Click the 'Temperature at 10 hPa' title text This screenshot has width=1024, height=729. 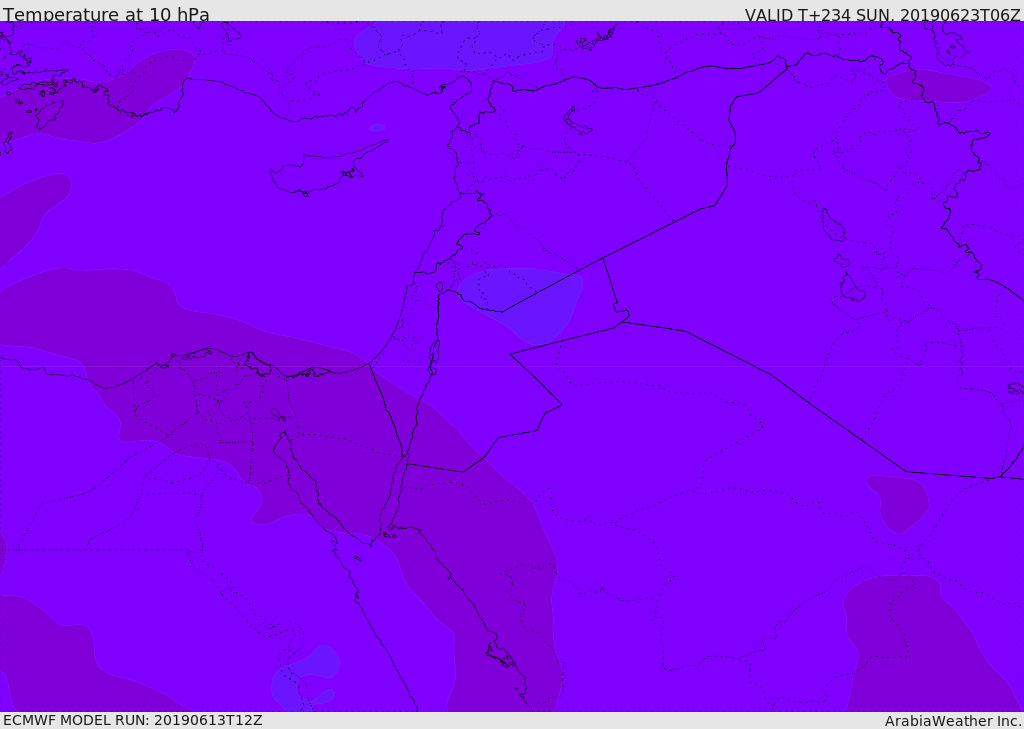click(x=106, y=14)
